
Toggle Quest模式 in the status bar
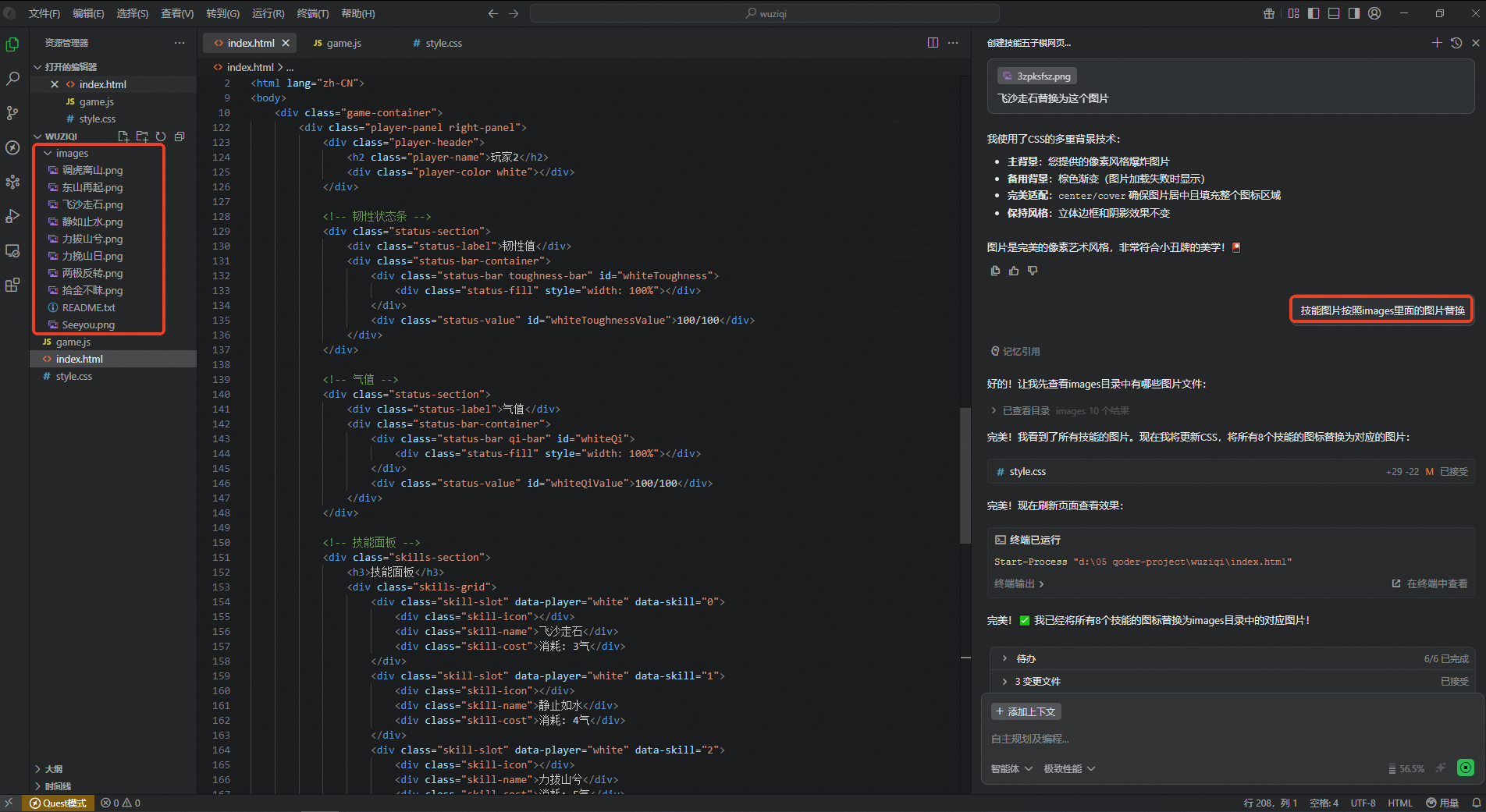pyautogui.click(x=58, y=803)
